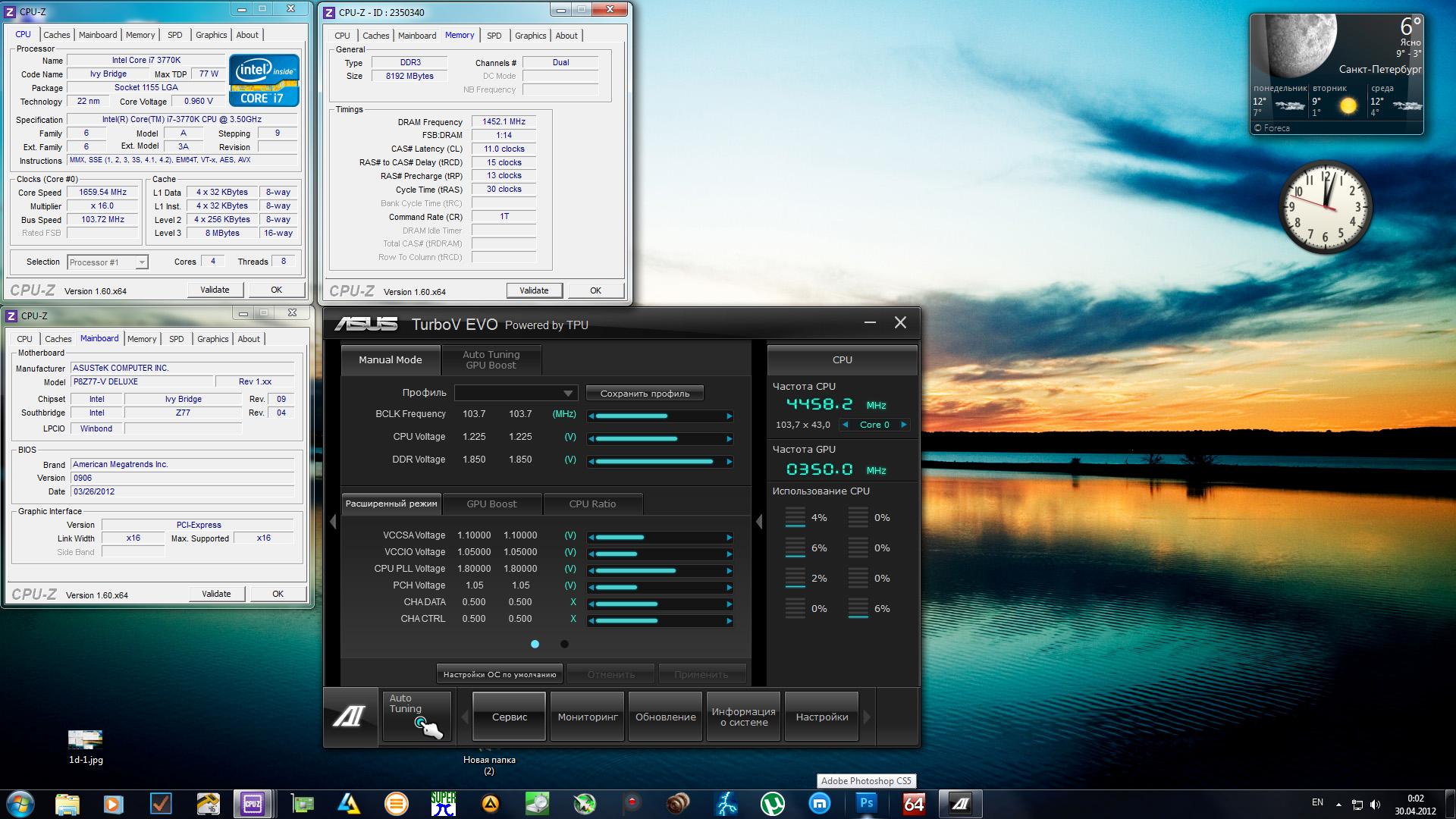
Task: Select first page dot in TurboV advanced settings
Action: [x=535, y=644]
